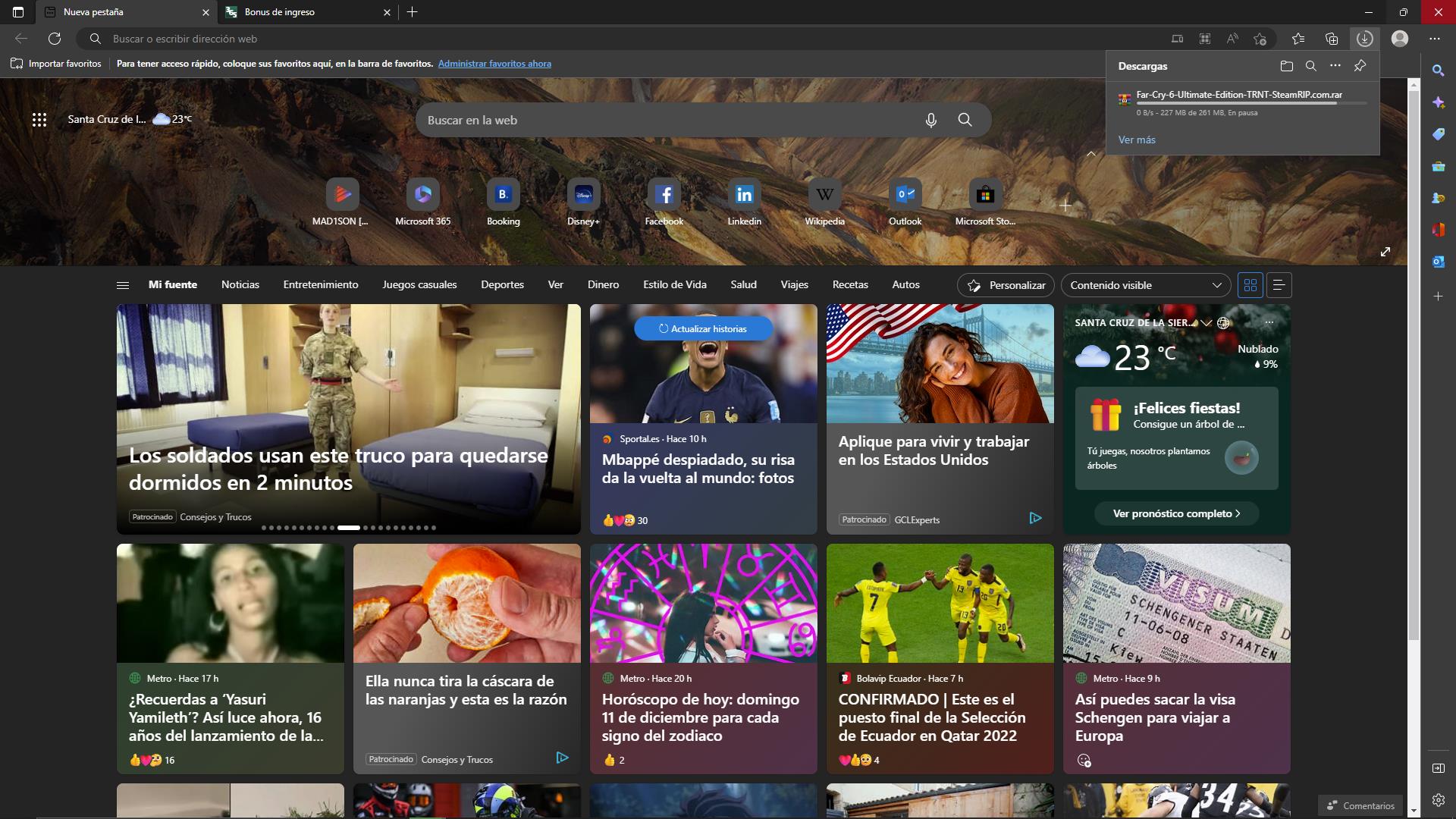The height and width of the screenshot is (819, 1456).
Task: Expand the weather location chevron
Action: 1206,323
